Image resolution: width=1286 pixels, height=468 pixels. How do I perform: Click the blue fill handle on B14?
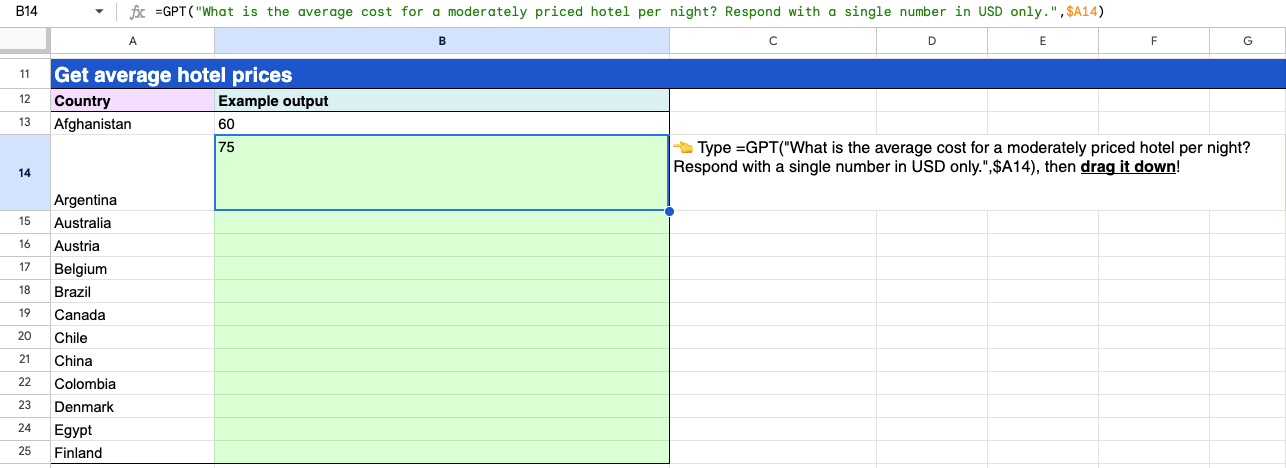click(x=669, y=211)
